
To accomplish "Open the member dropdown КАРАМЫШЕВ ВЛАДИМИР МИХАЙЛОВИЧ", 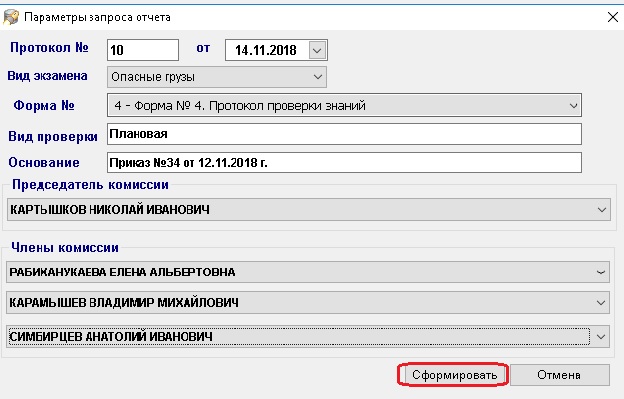I will tap(308, 303).
